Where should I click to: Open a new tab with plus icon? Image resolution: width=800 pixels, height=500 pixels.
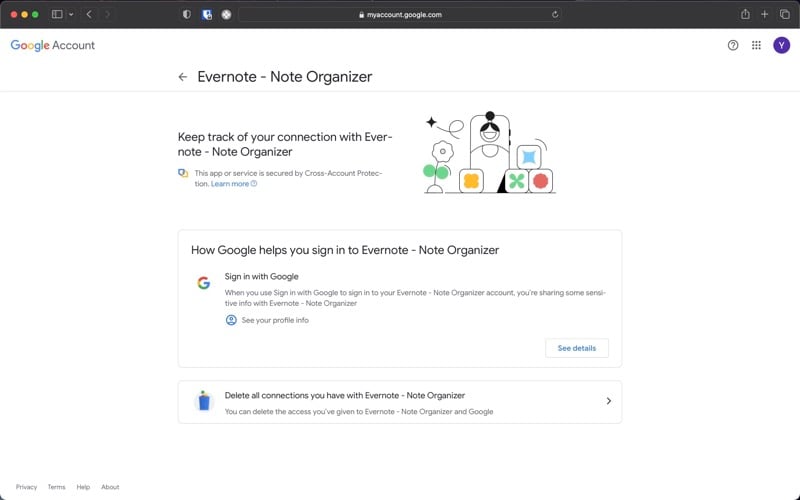764,14
